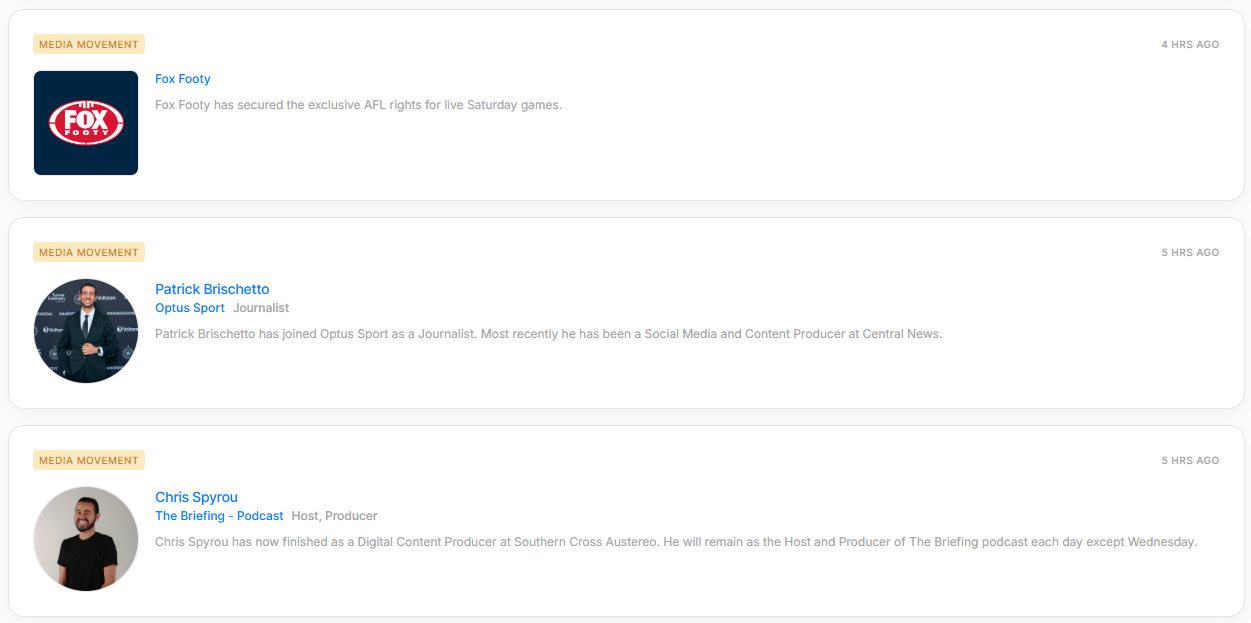Viewport: 1251px width, 623px height.
Task: Open the Chris Spyrou name link
Action: 196,497
